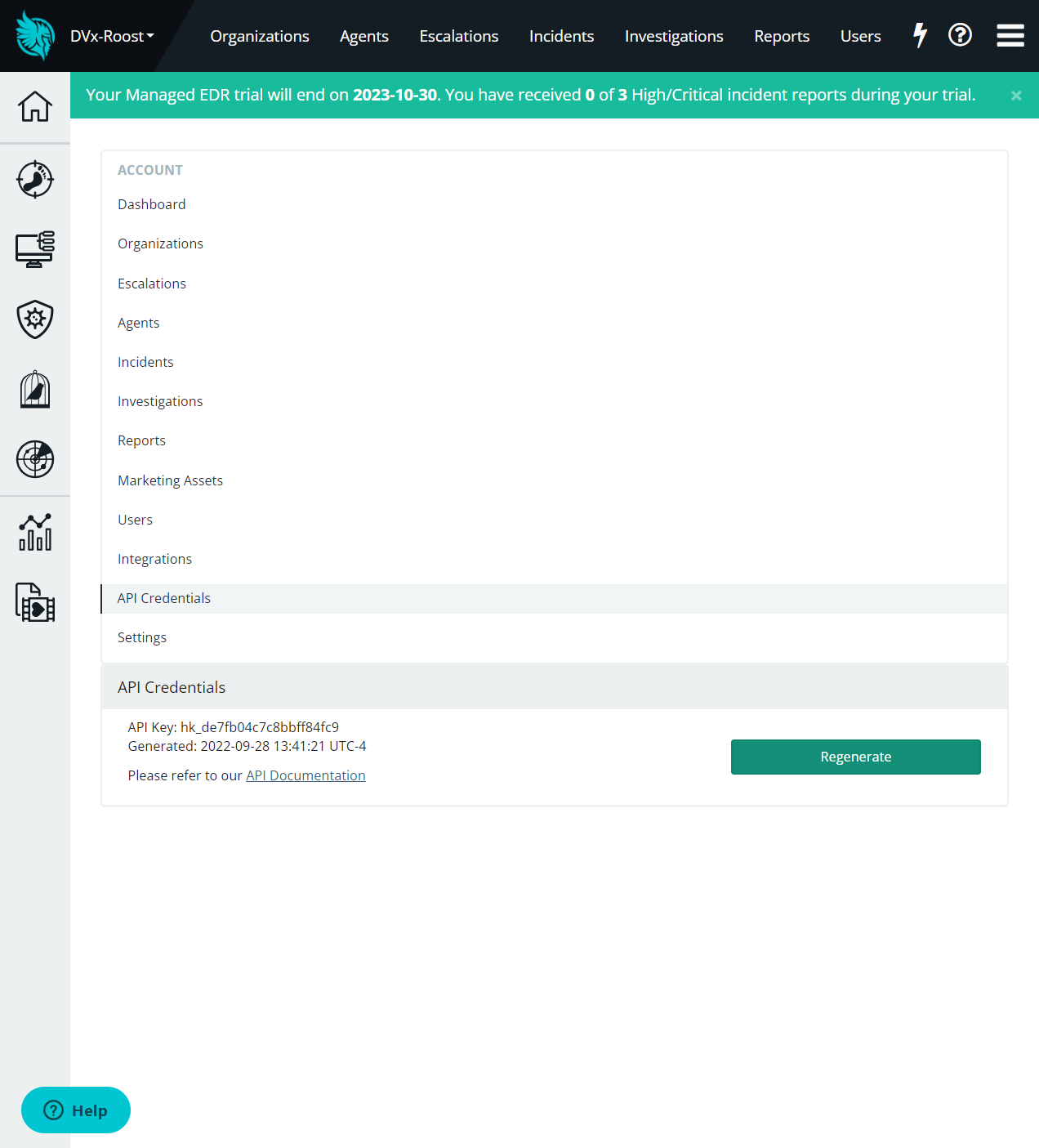Click the Generated timestamp text
The image size is (1039, 1148).
tap(247, 746)
